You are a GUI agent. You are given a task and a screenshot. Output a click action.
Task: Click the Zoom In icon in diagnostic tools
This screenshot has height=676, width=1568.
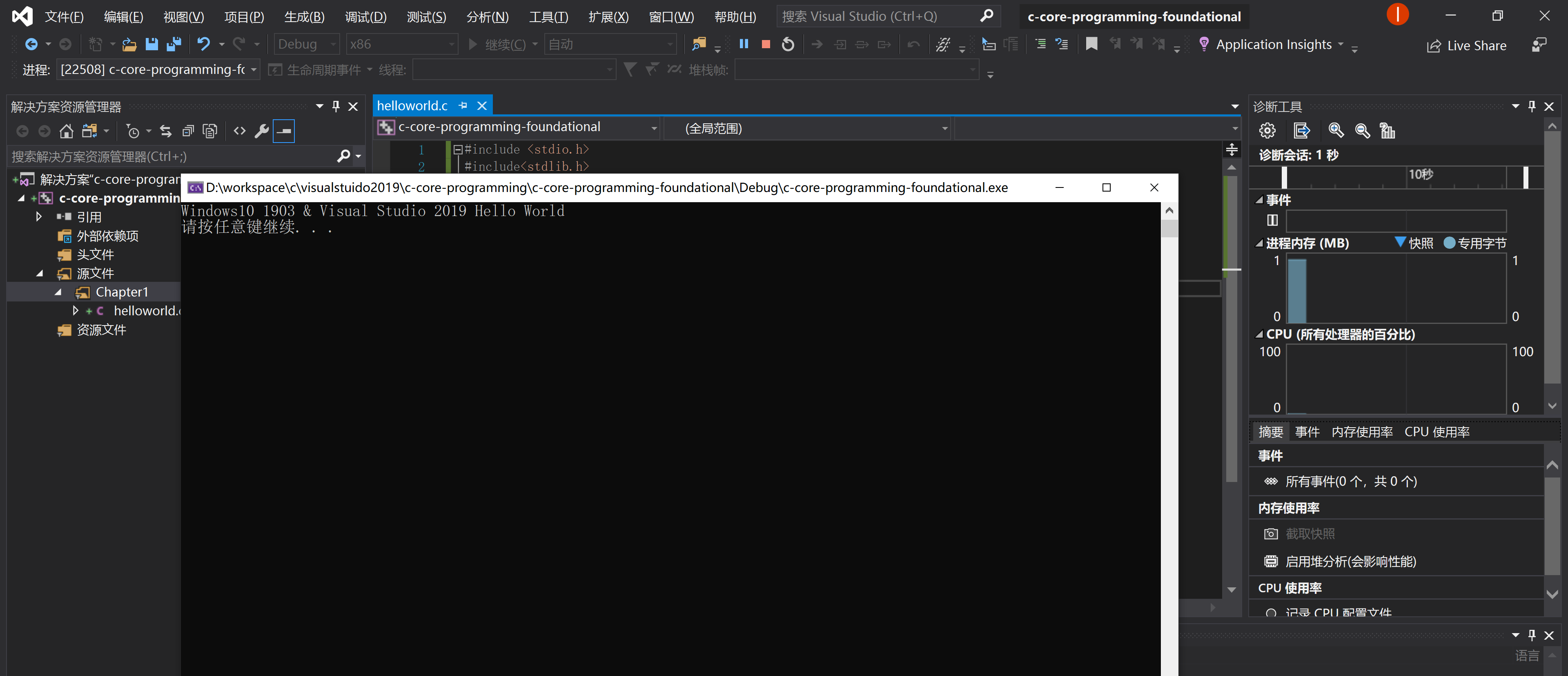[1336, 130]
